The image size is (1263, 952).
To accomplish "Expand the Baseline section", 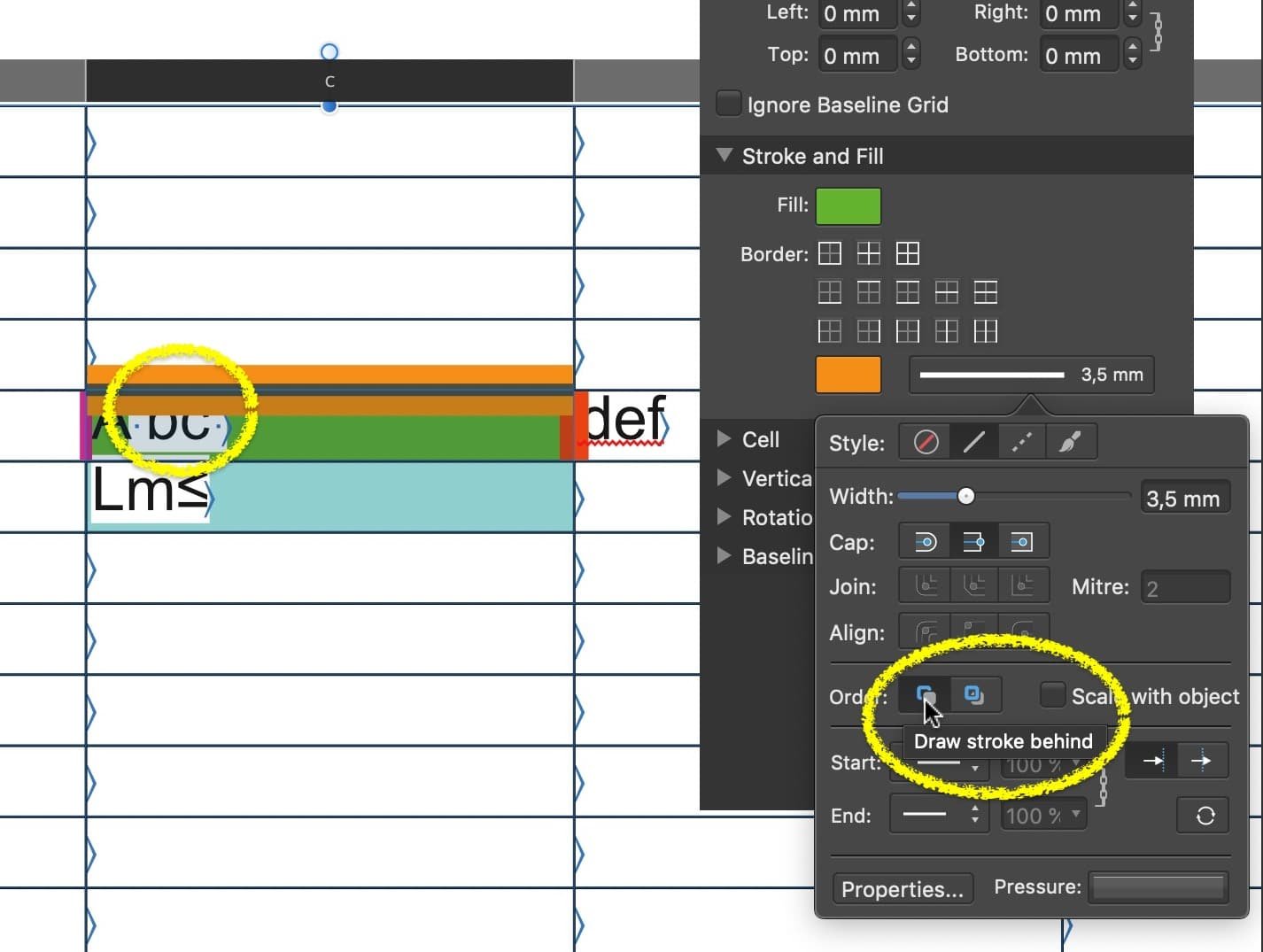I will point(723,556).
